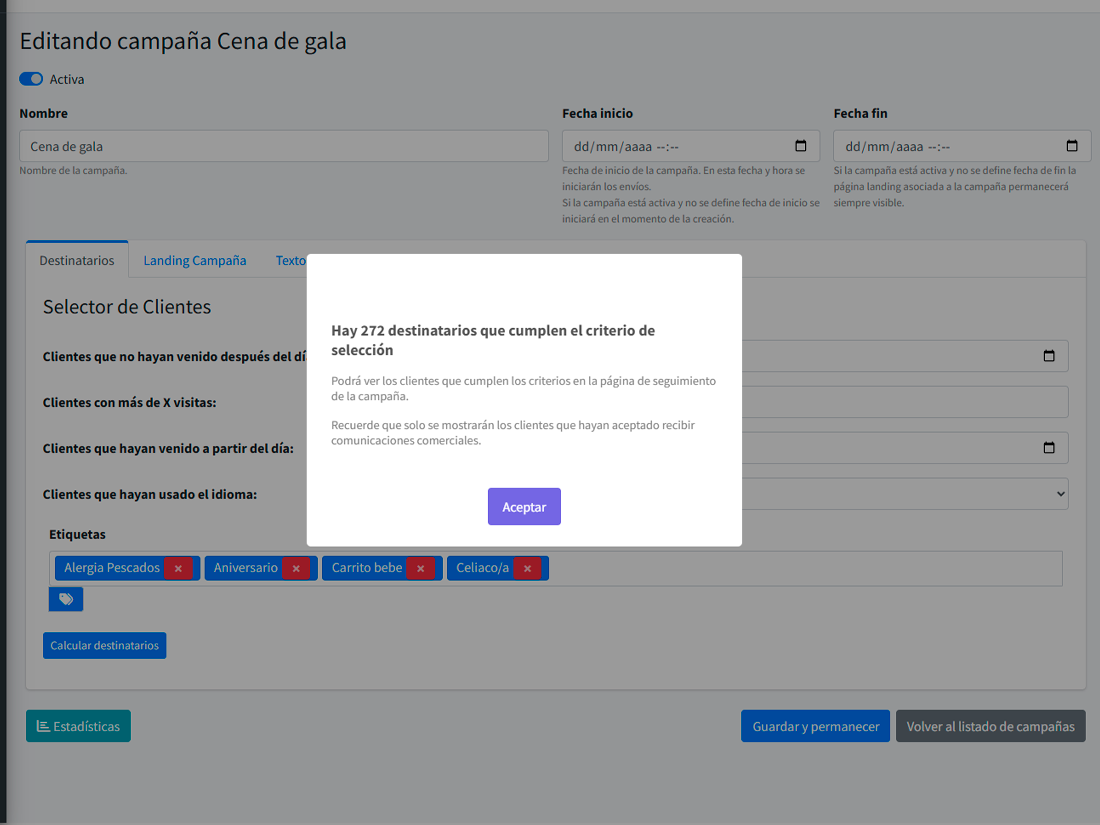Select the Celiaco/a tag label
1100x825 pixels.
[483, 568]
